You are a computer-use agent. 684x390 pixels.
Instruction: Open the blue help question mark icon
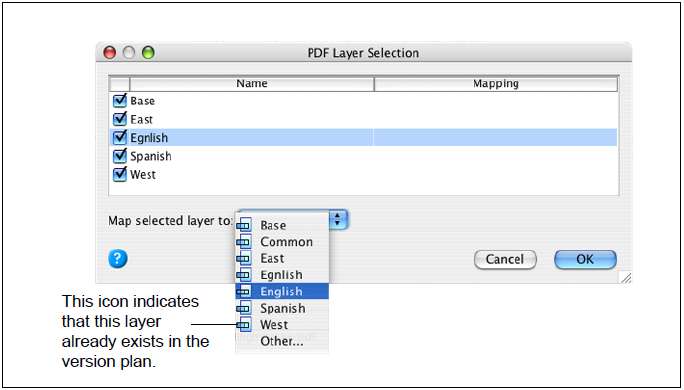point(118,259)
